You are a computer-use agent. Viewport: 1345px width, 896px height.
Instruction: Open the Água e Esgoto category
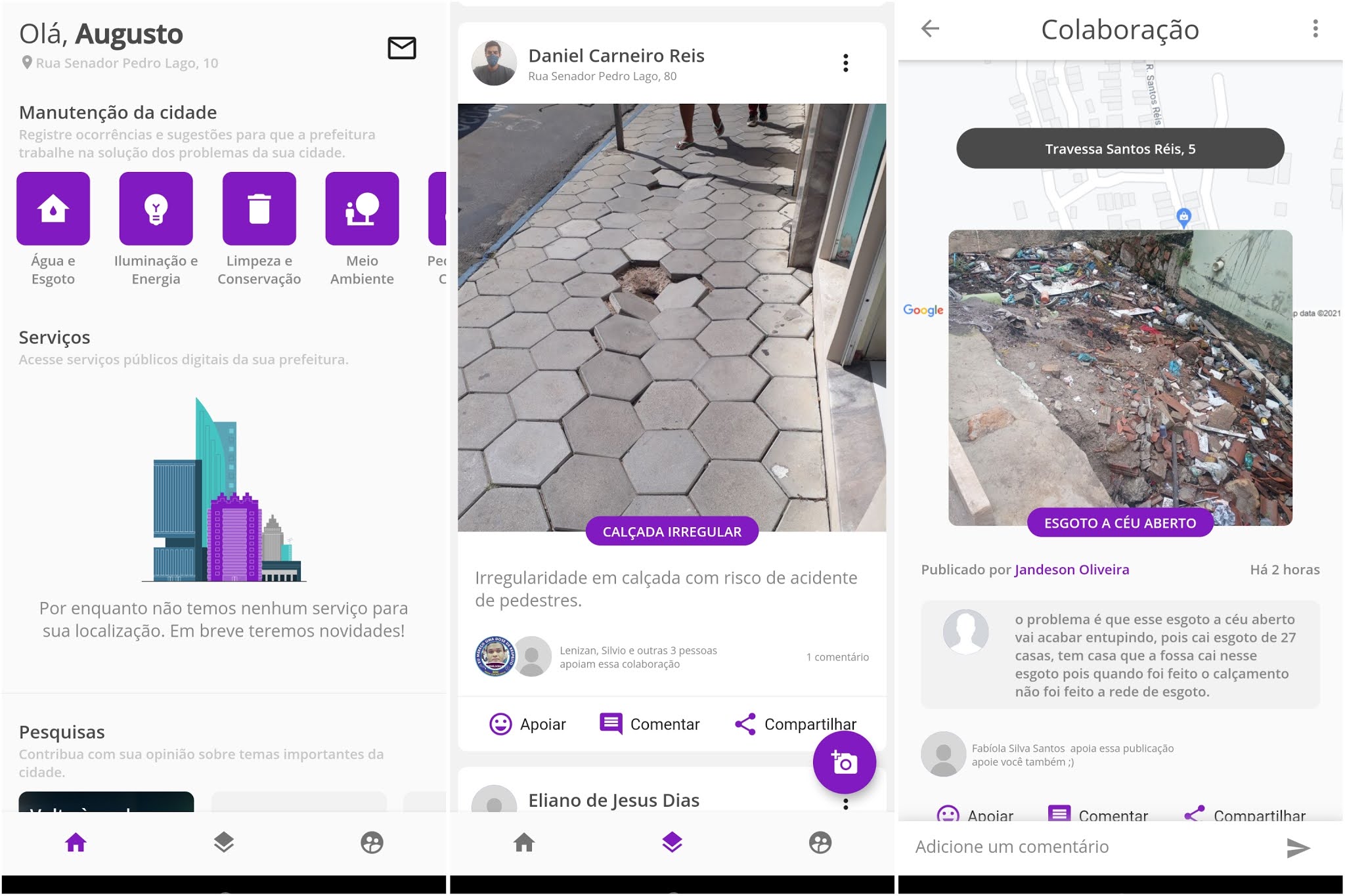pos(53,209)
